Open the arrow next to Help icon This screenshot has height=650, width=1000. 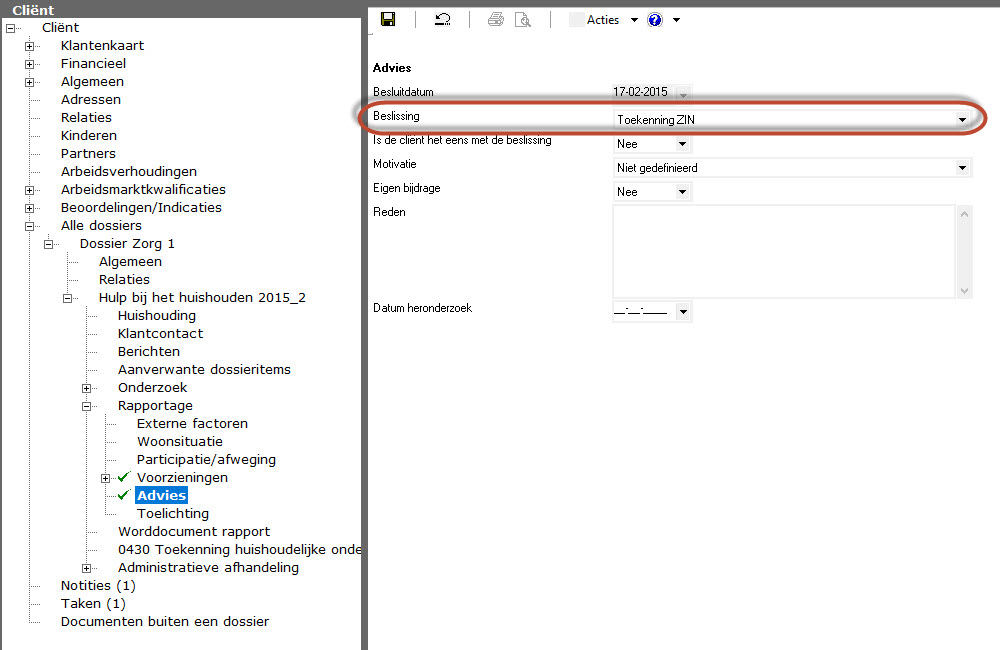tap(677, 19)
